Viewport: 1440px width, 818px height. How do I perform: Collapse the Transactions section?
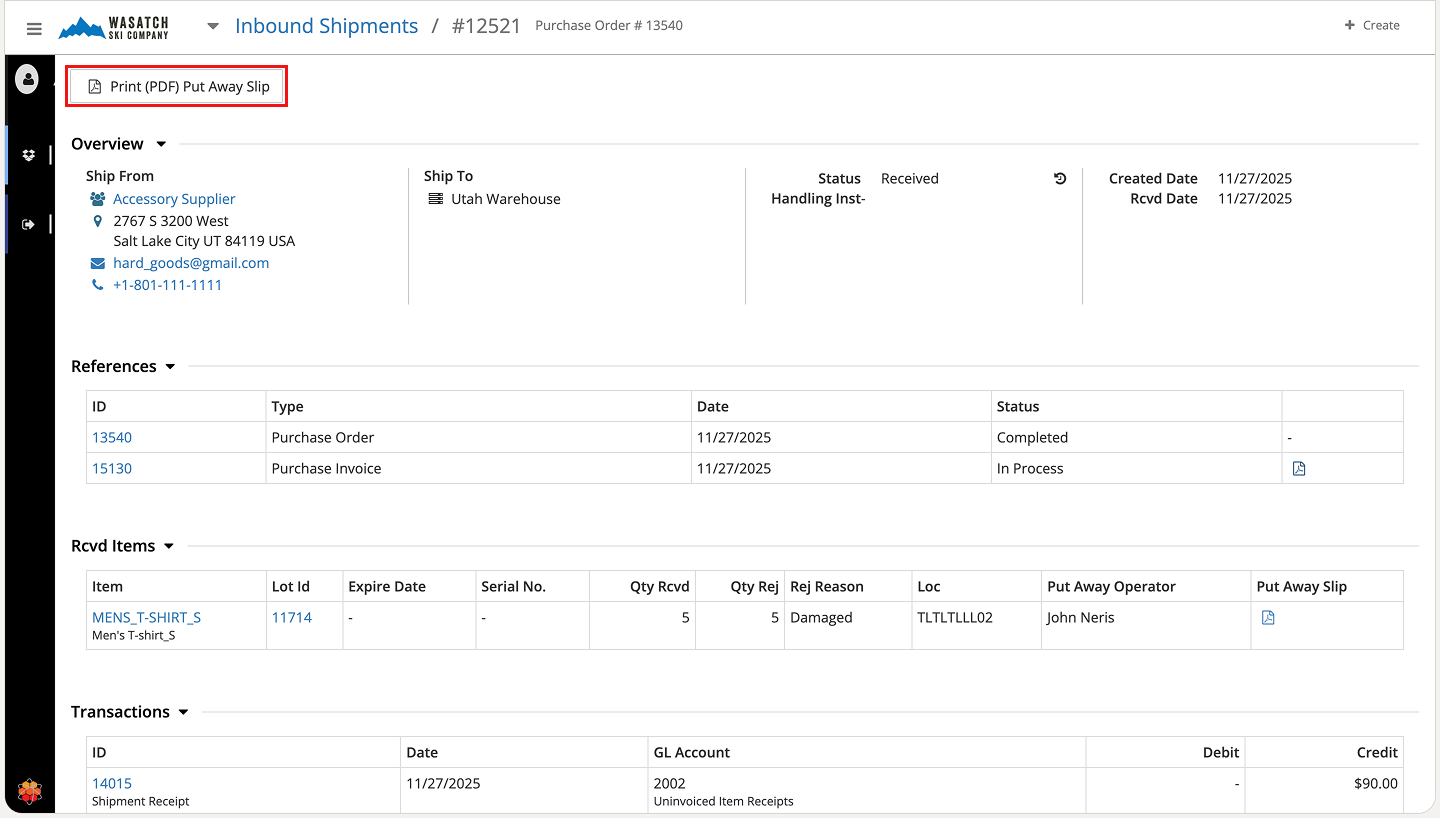(183, 713)
